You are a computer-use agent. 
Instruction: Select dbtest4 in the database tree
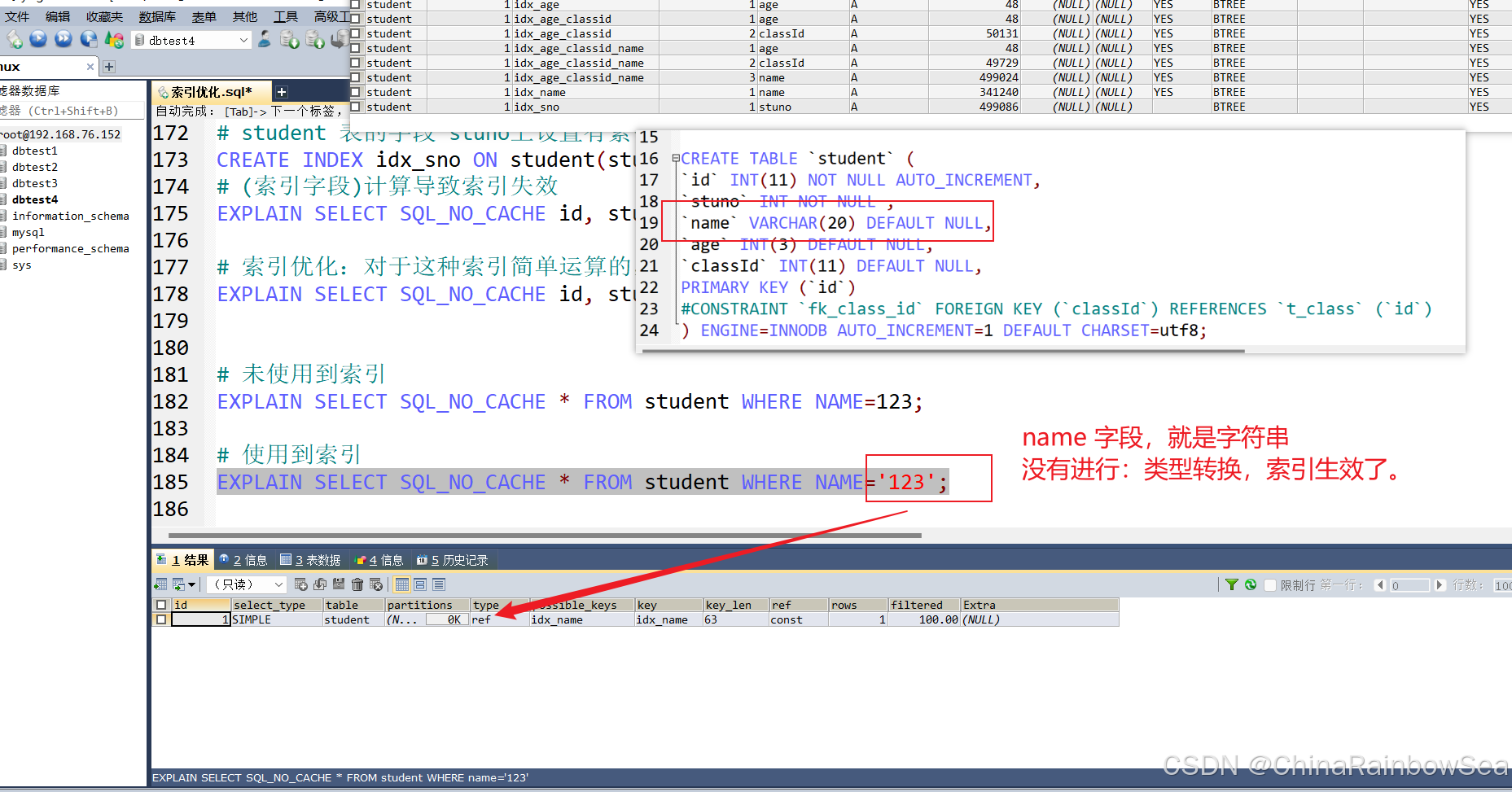tap(34, 199)
